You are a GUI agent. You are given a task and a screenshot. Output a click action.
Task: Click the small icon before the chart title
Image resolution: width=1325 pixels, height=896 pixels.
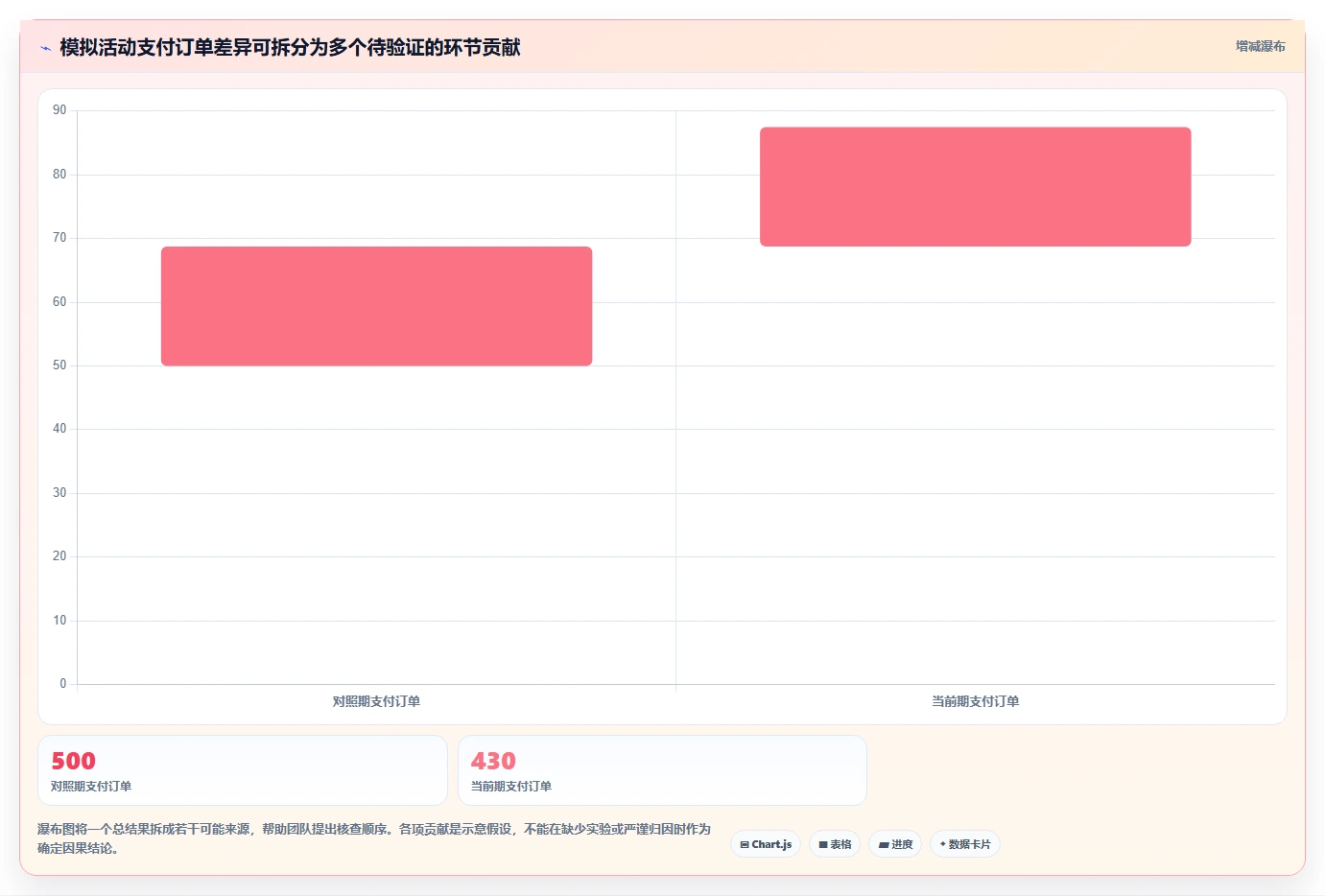(x=45, y=48)
